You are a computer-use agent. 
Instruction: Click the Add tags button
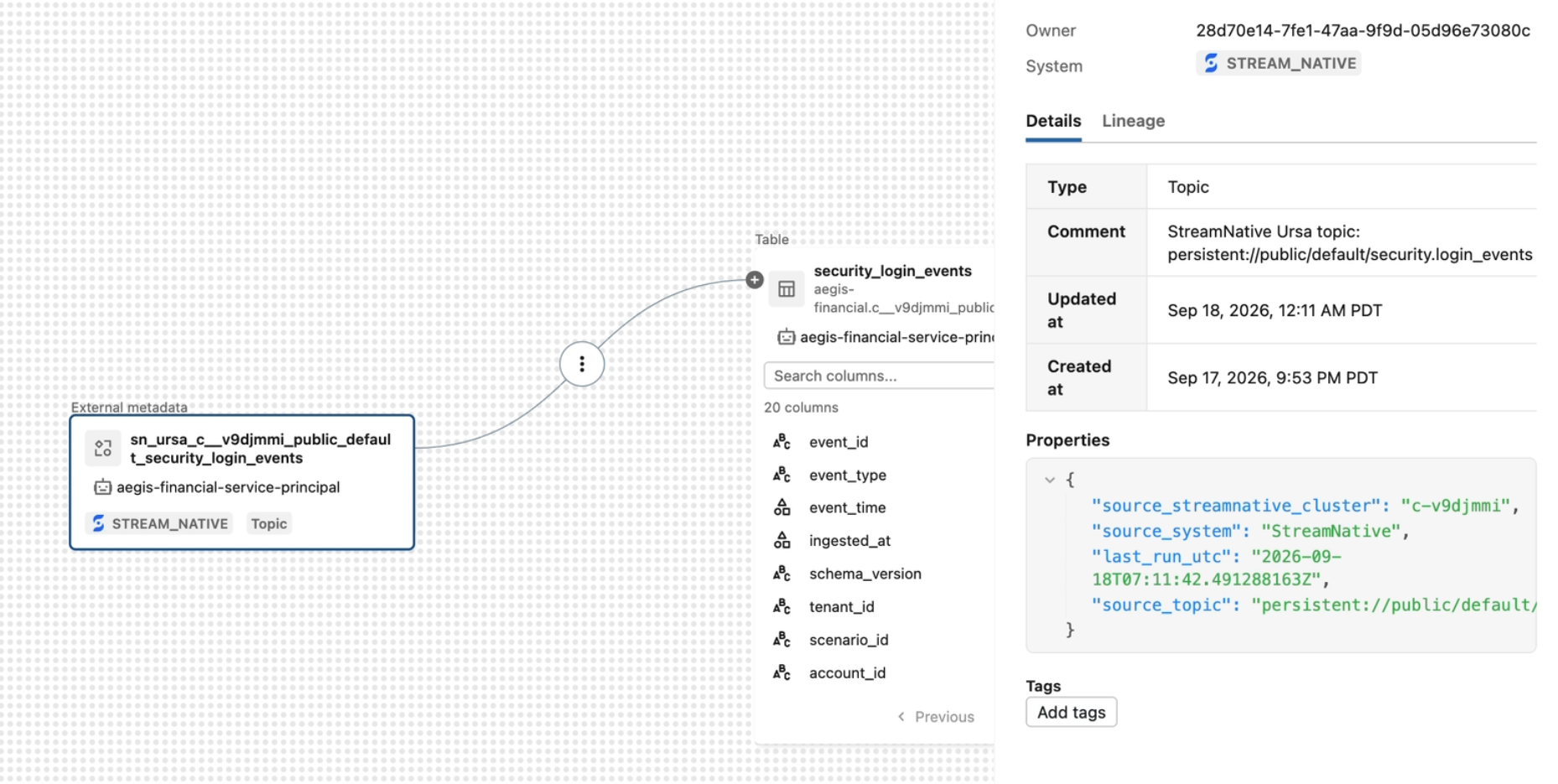1071,713
